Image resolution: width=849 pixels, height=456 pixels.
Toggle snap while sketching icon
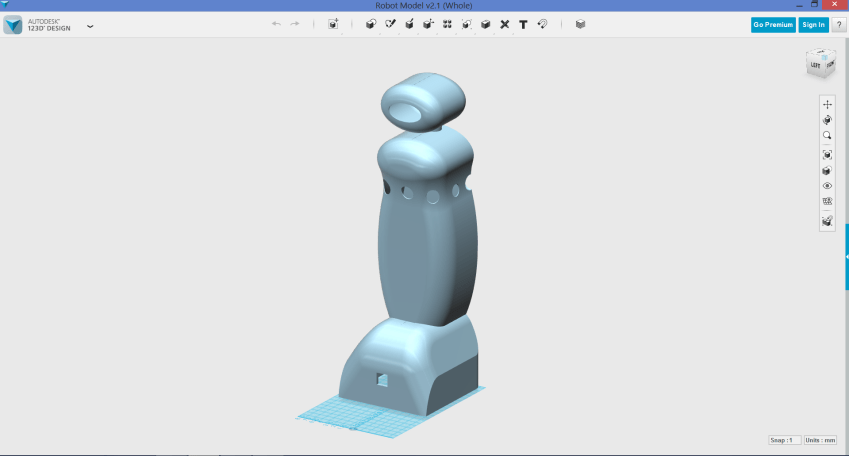pos(827,221)
